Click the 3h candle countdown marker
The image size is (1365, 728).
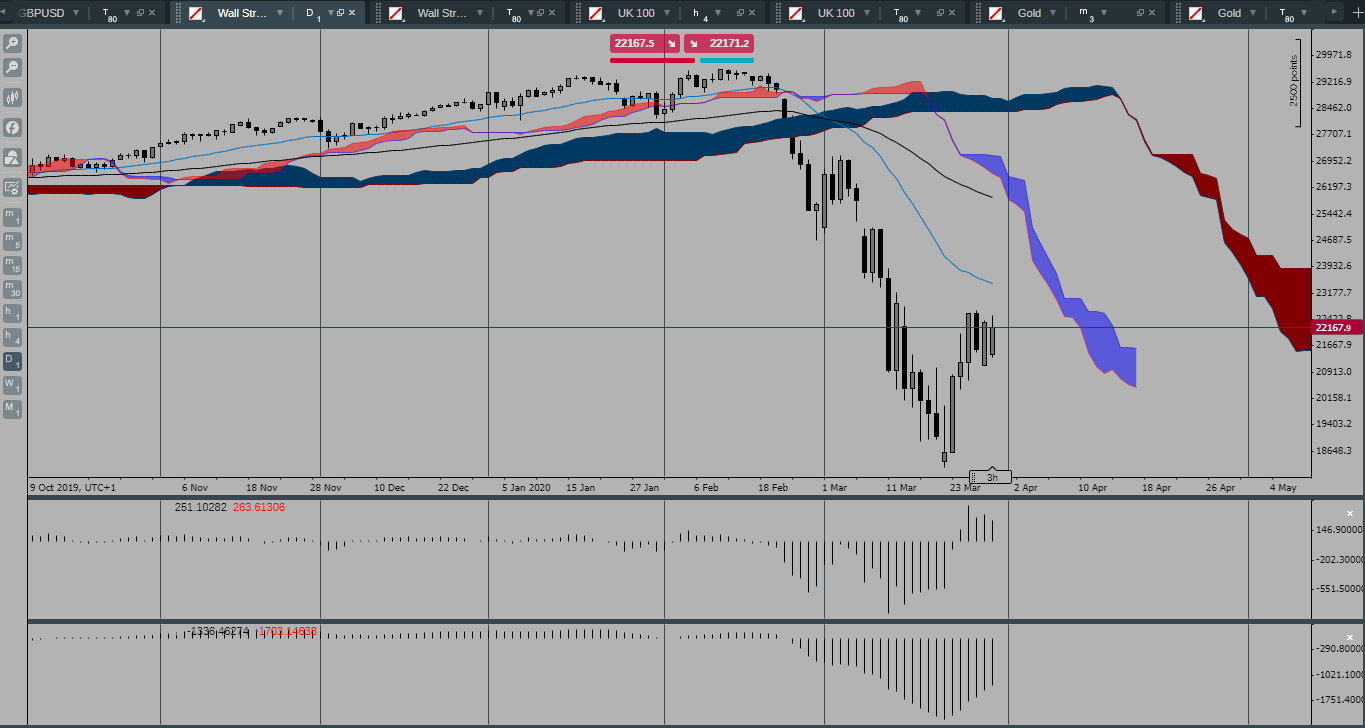point(992,477)
